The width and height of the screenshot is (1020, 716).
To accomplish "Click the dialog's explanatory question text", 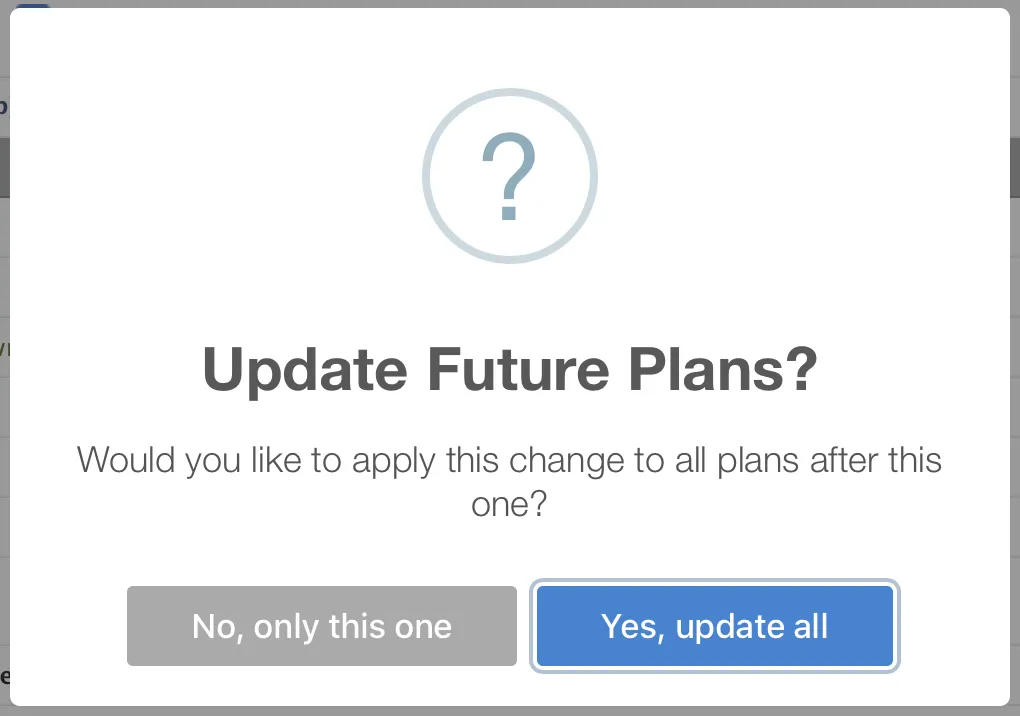I will pos(509,480).
